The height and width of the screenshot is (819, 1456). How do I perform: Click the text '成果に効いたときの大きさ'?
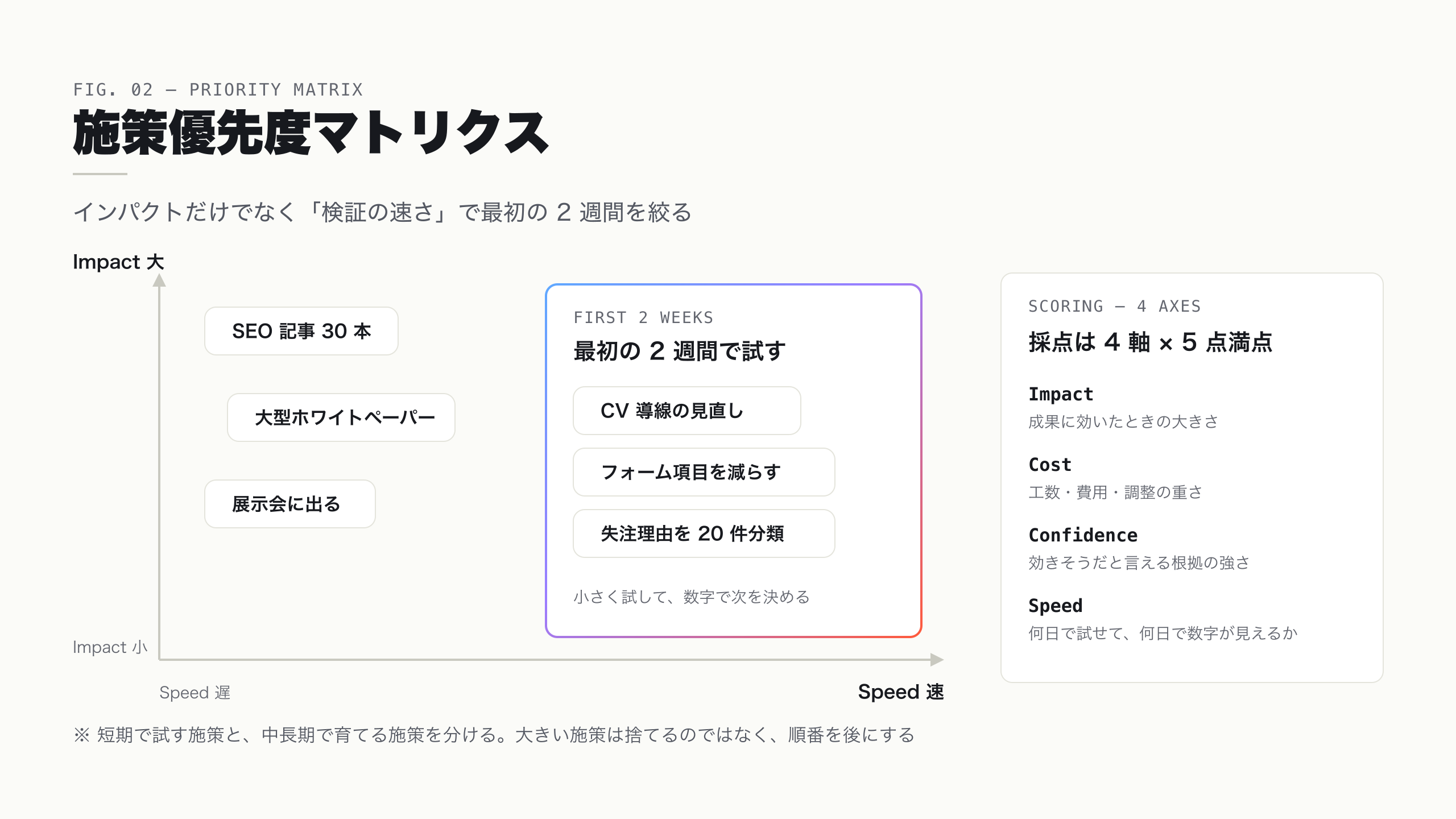tap(1123, 421)
